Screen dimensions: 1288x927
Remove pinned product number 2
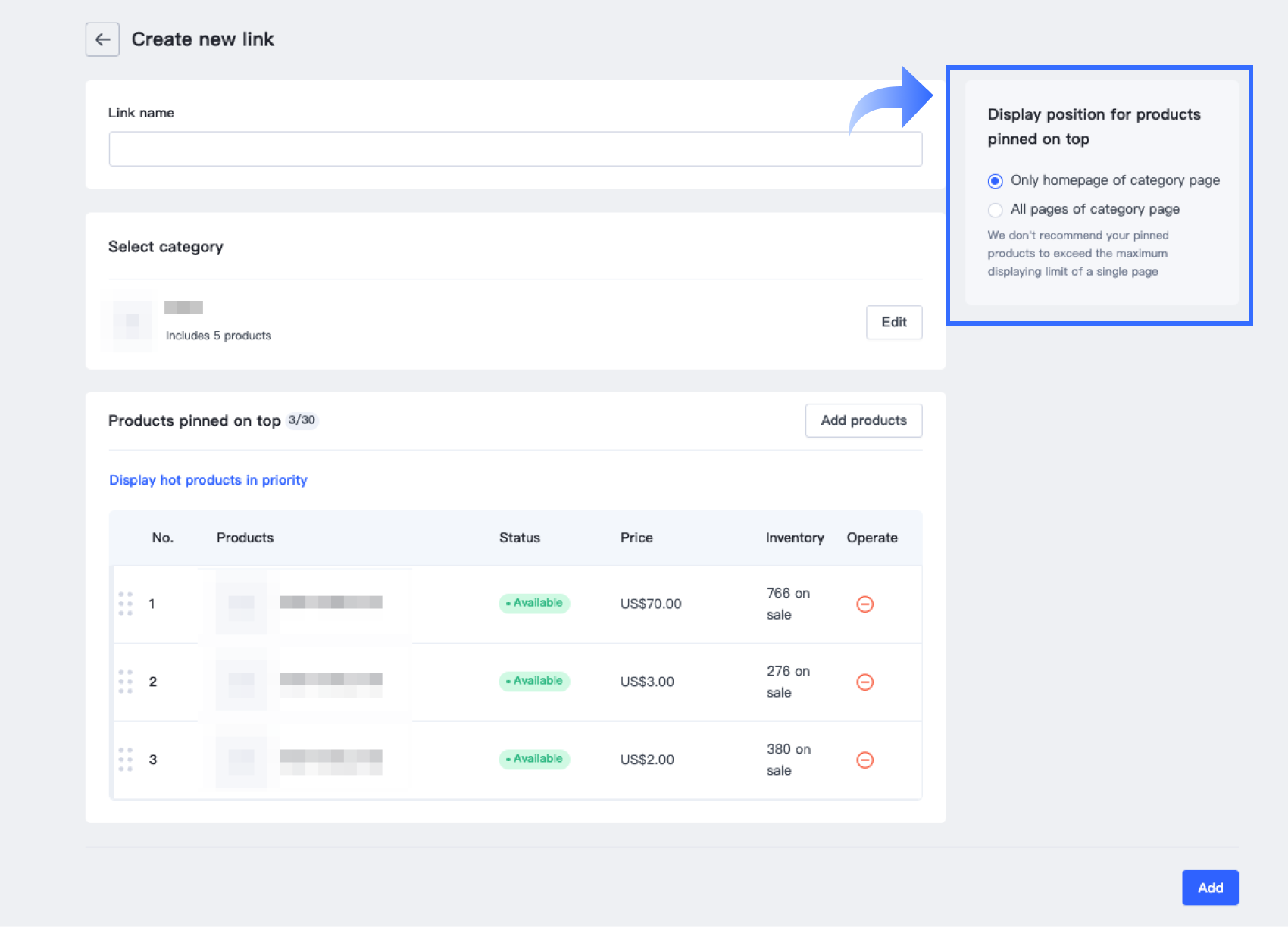pyautogui.click(x=864, y=682)
